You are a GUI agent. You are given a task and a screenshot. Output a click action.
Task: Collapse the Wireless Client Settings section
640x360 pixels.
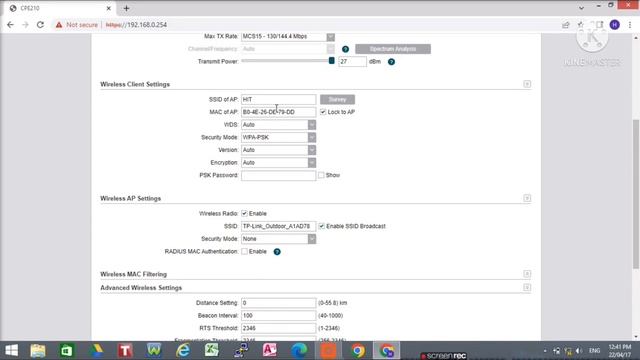click(x=527, y=84)
